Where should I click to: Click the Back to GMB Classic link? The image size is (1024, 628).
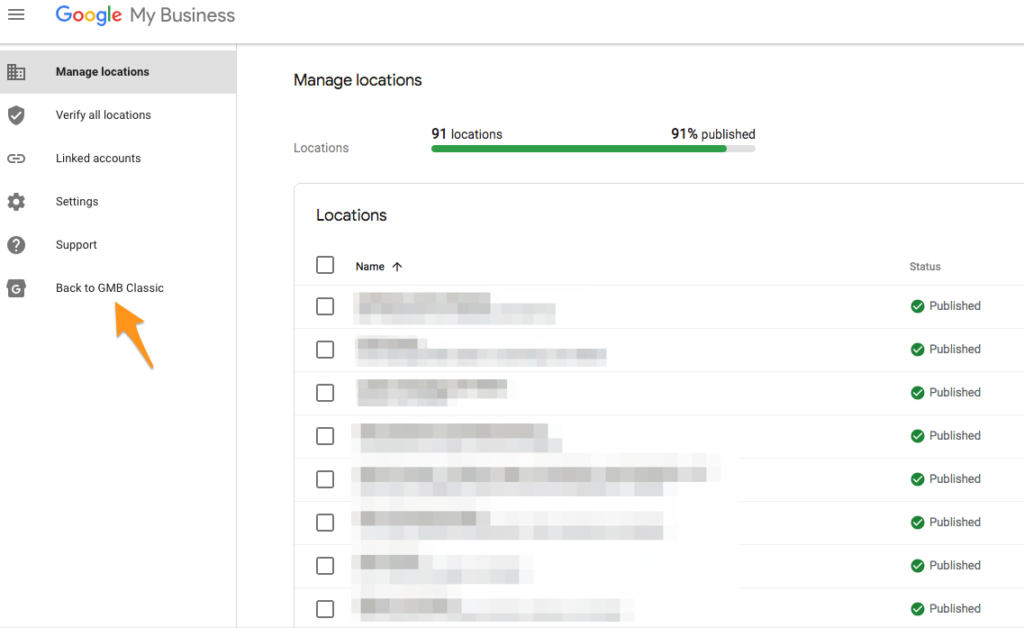point(108,288)
